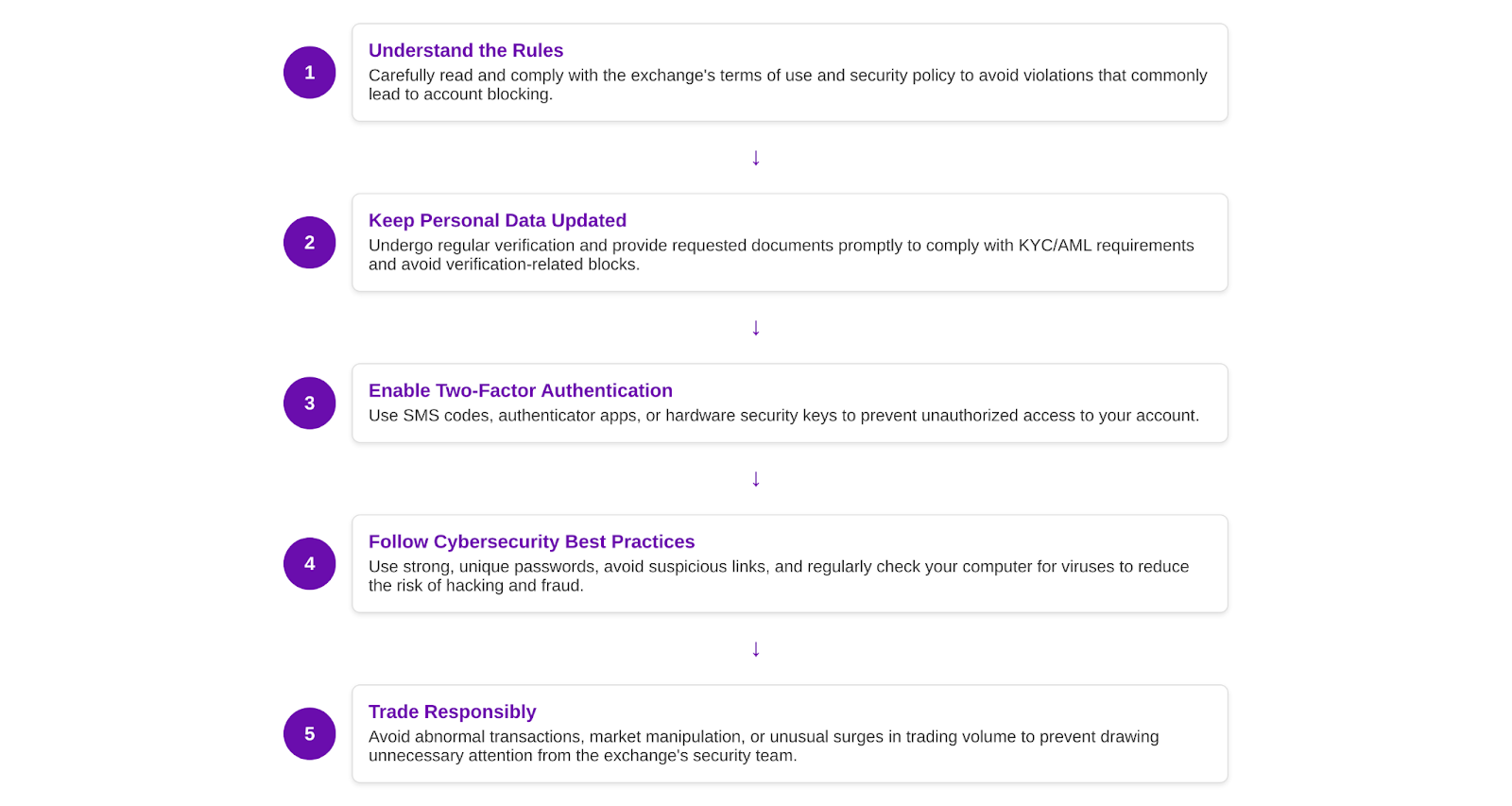This screenshot has height=806, width=1512.
Task: Click the market manipulation description text
Action: (x=764, y=746)
